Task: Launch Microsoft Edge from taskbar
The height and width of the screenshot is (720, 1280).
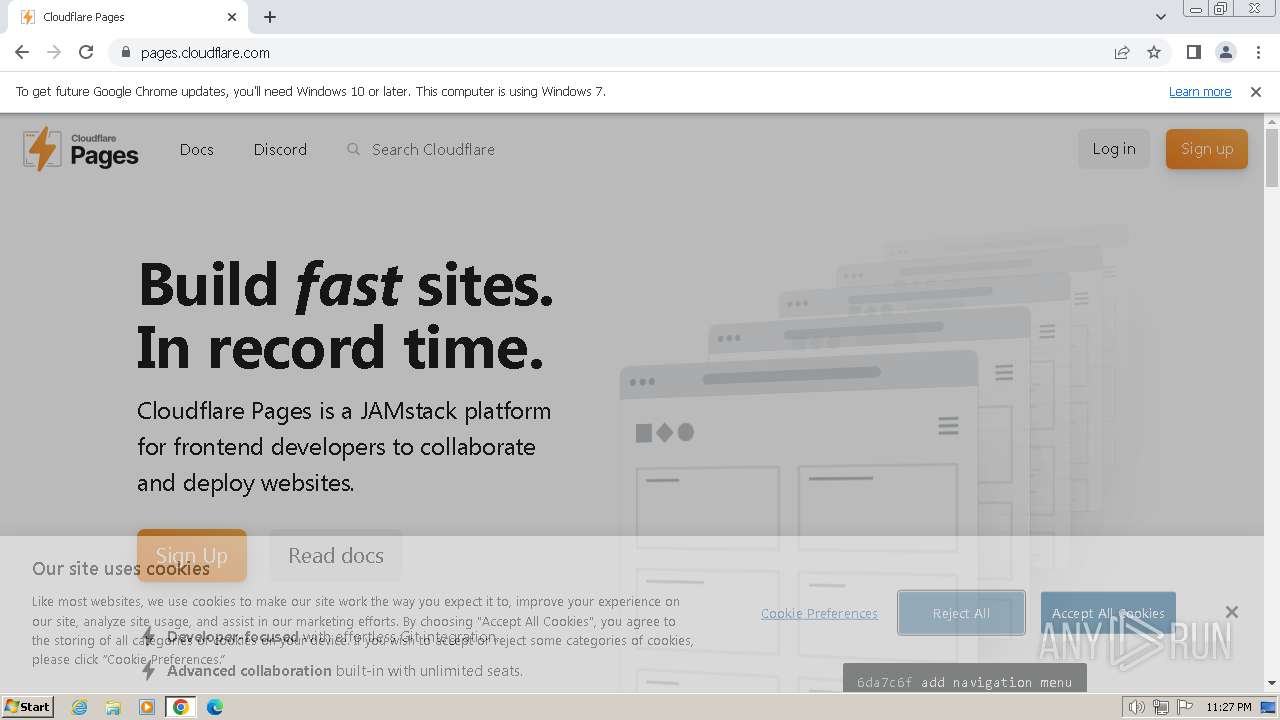Action: click(215, 707)
